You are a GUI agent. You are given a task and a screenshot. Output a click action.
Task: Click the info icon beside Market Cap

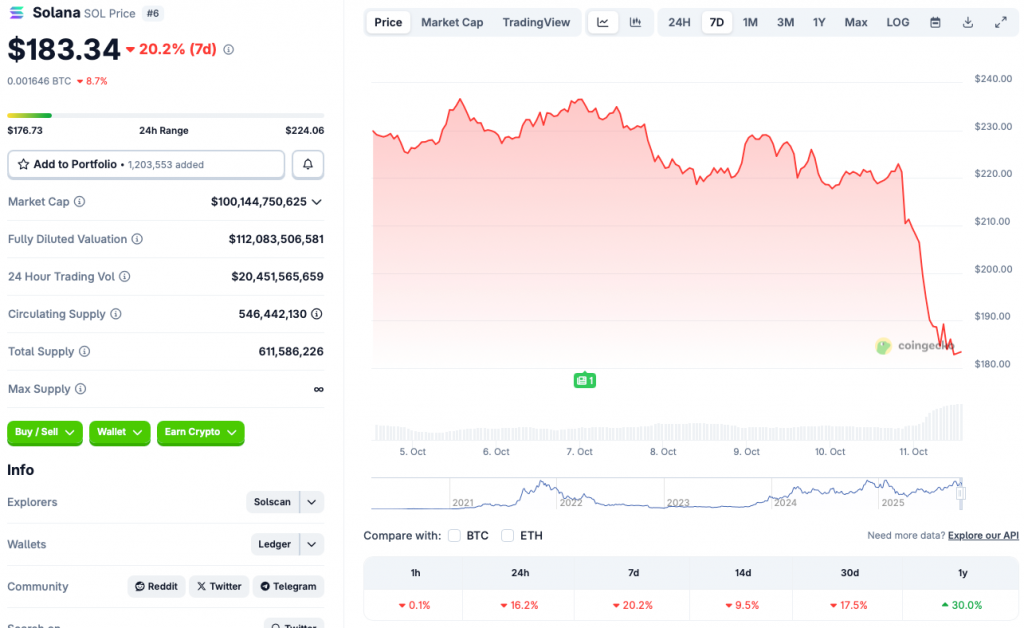pyautogui.click(x=80, y=202)
